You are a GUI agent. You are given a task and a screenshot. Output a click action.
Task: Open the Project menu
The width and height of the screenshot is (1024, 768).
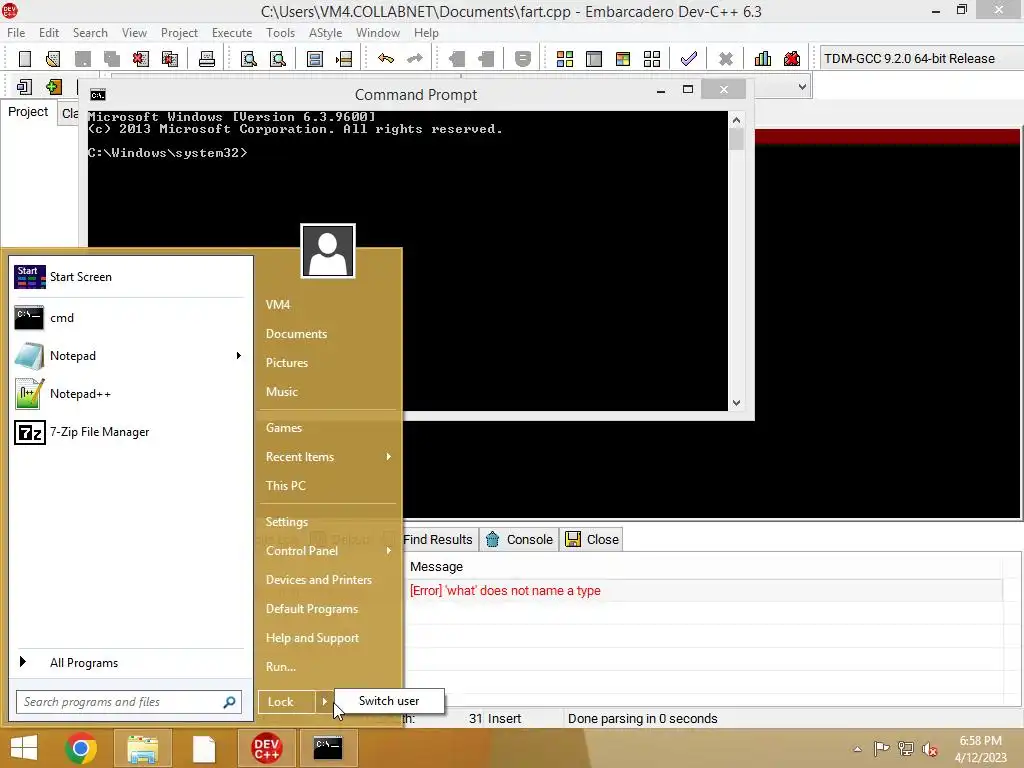tap(179, 33)
